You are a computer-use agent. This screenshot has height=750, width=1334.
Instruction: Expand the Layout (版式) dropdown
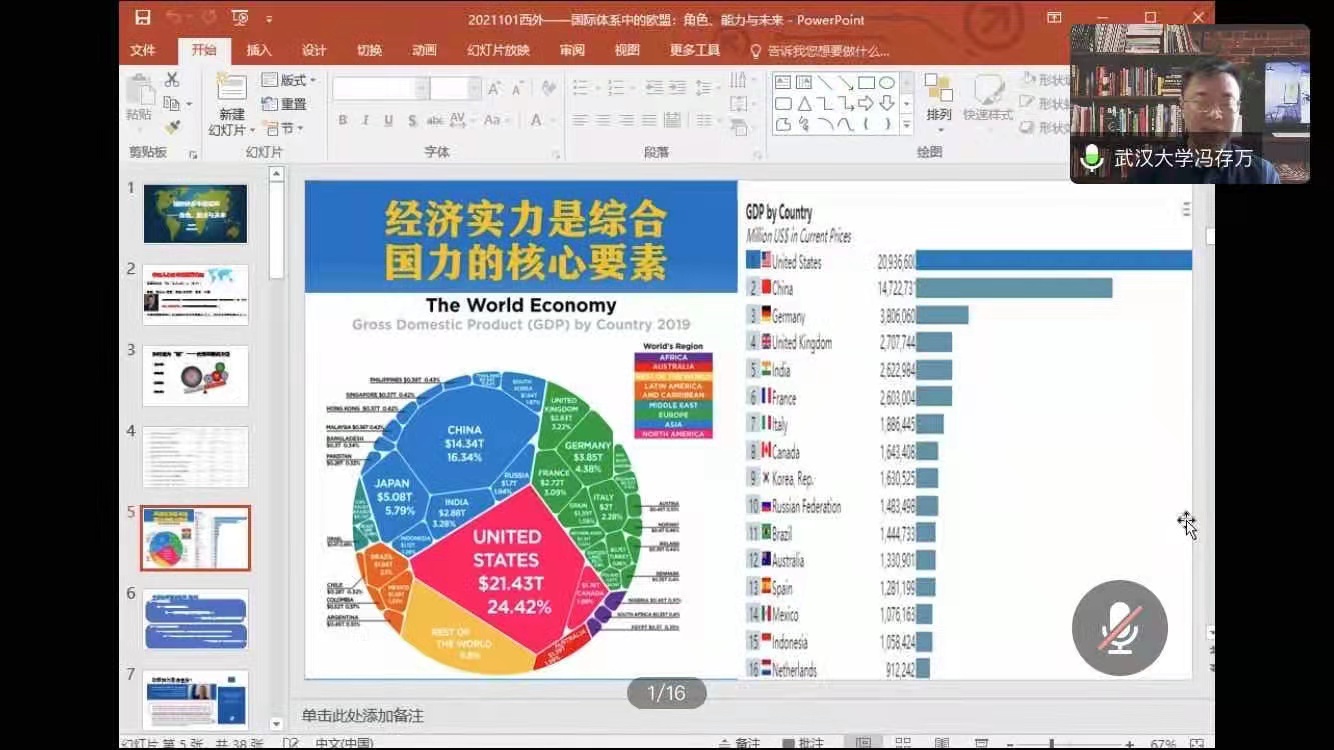click(288, 80)
